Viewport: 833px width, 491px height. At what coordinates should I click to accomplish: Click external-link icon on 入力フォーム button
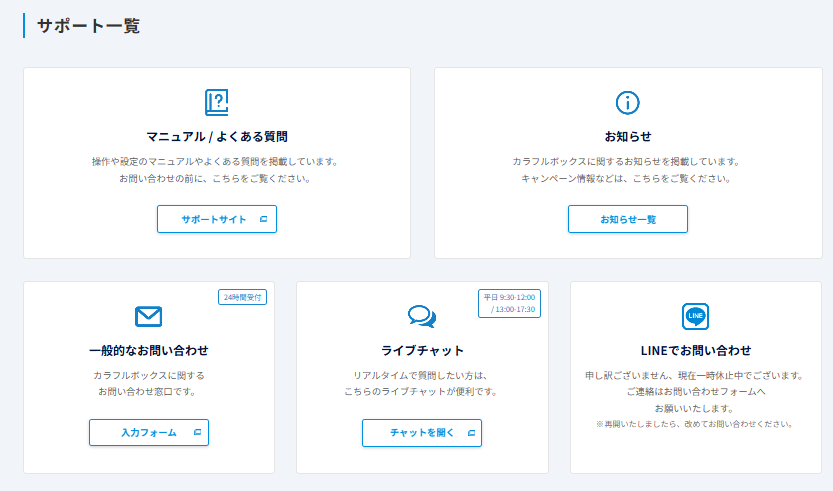197,433
